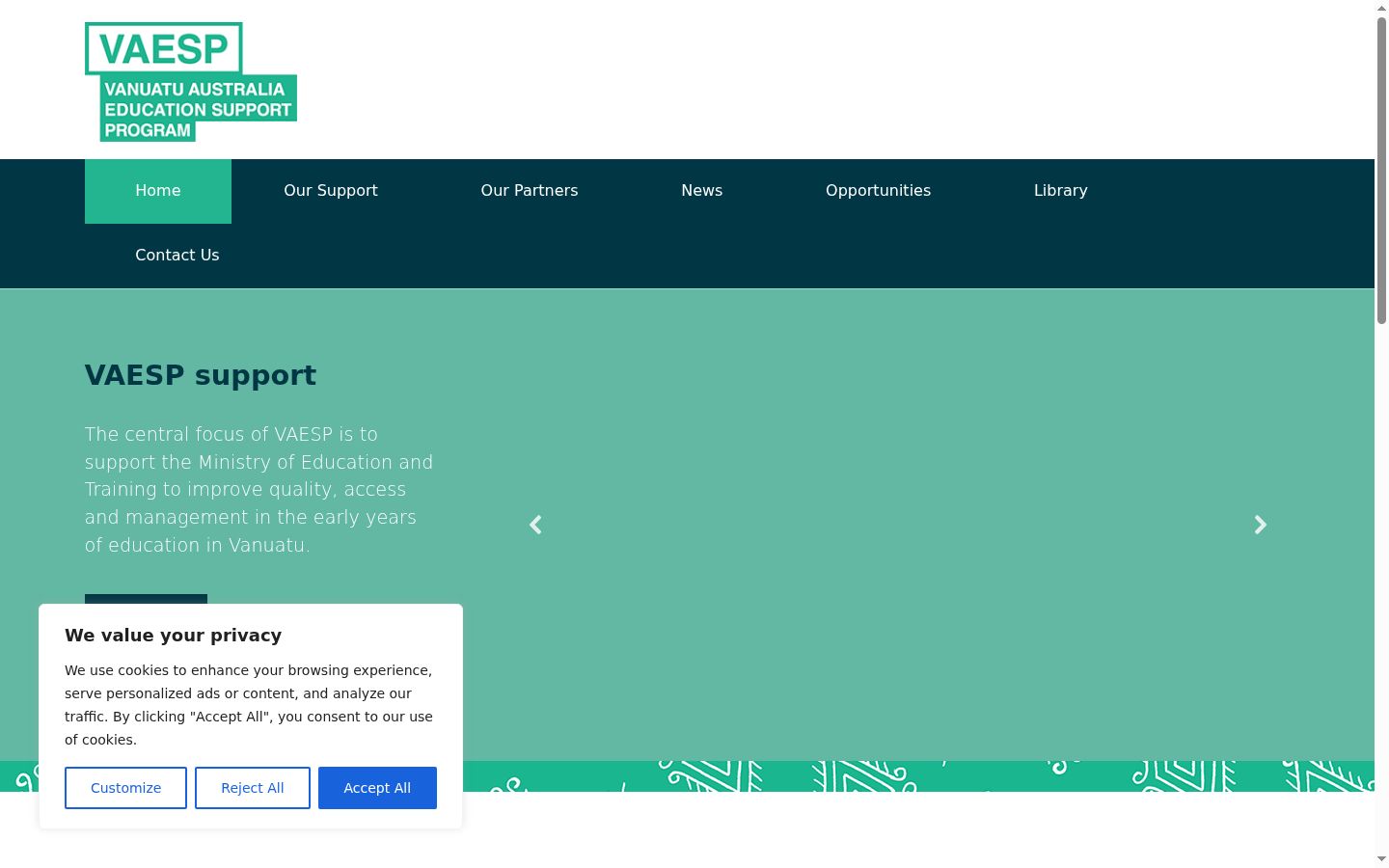Customize cookie preferences

point(125,788)
